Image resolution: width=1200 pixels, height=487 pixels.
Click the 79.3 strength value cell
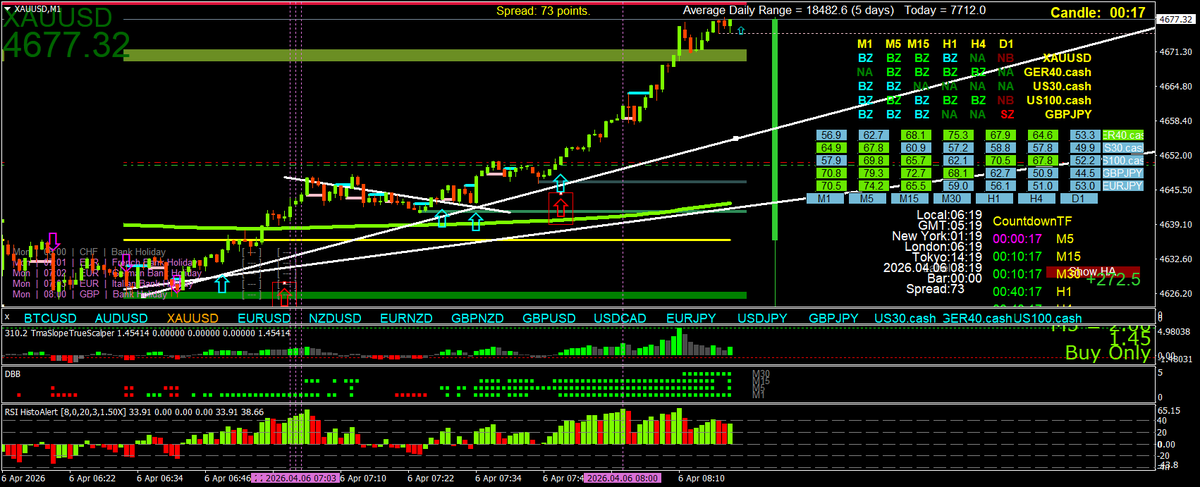(x=873, y=173)
